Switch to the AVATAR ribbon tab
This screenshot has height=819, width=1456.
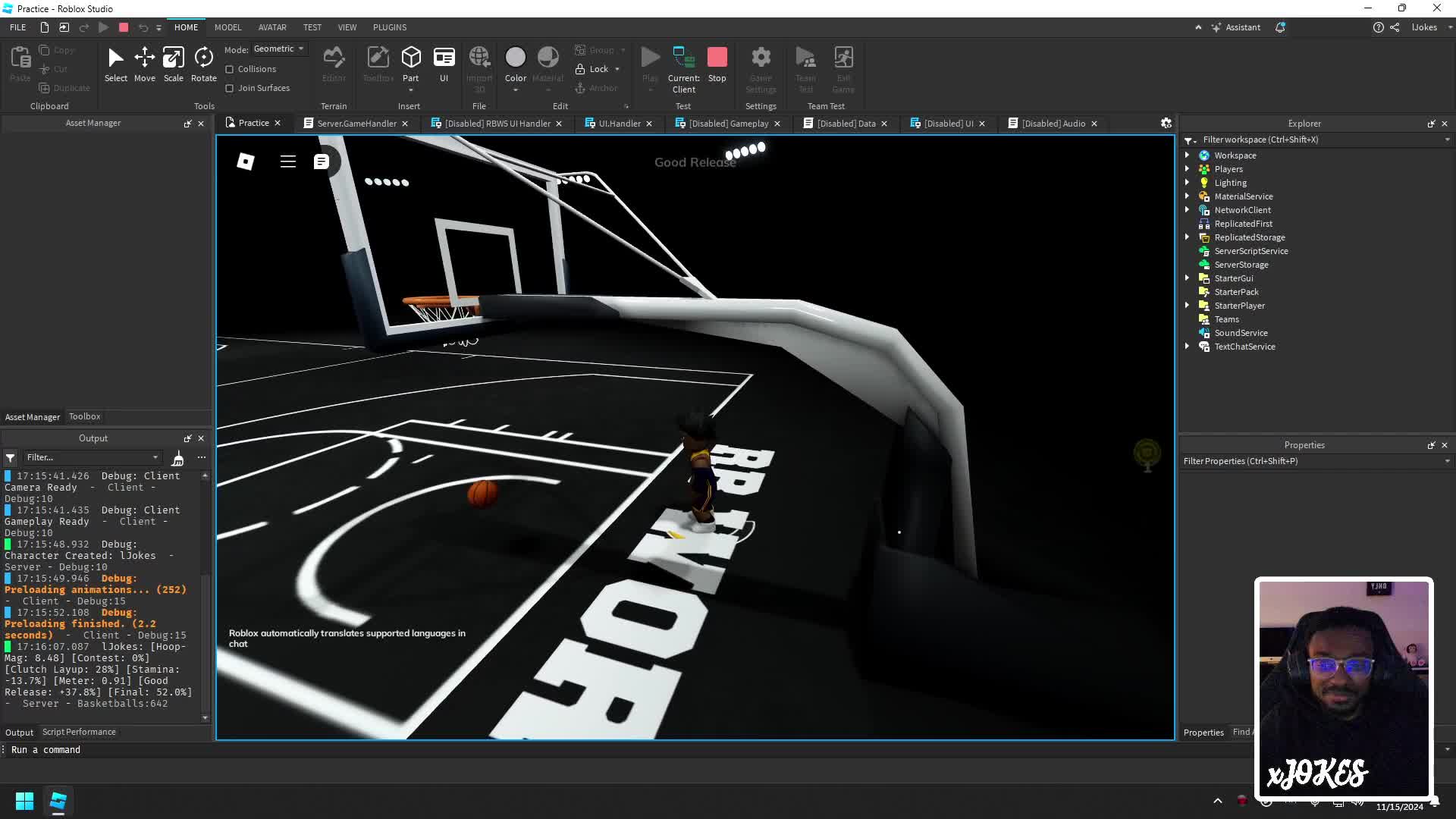click(272, 27)
